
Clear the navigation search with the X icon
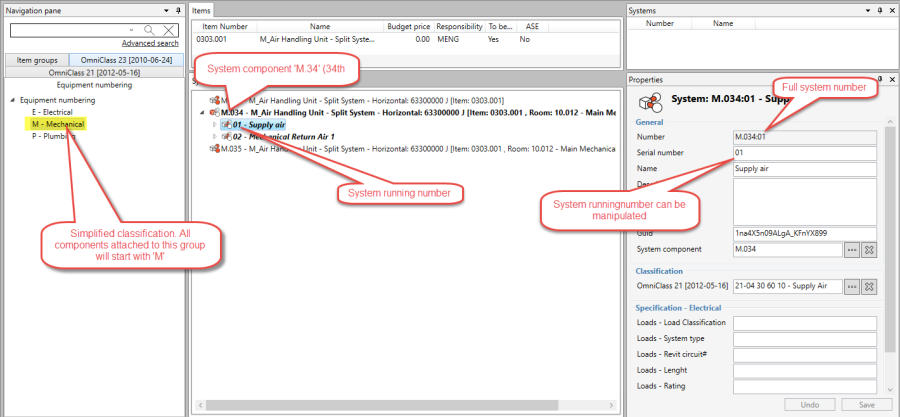(x=167, y=31)
